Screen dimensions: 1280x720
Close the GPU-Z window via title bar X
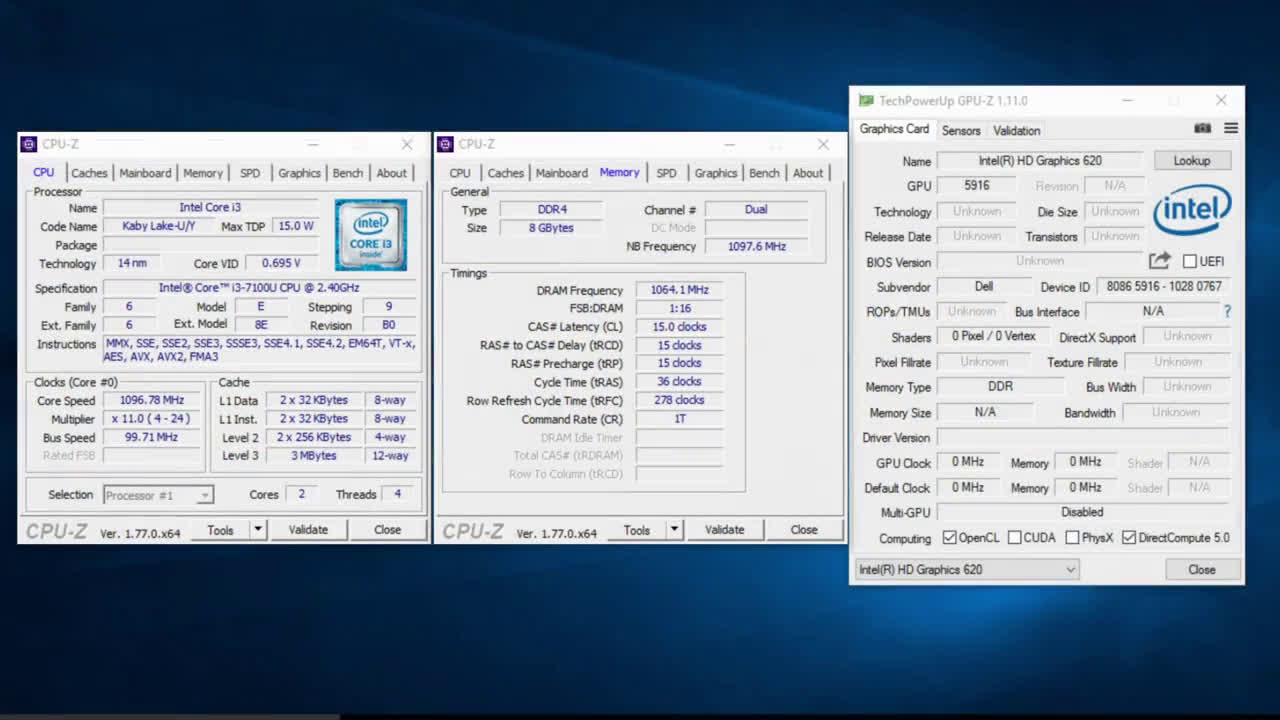pyautogui.click(x=1221, y=100)
